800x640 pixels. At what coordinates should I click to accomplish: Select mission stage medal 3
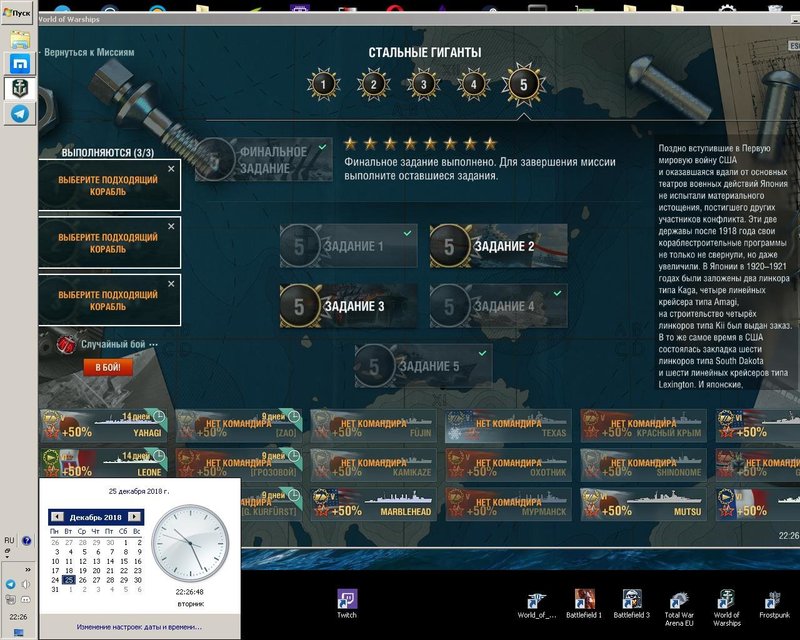pyautogui.click(x=423, y=84)
